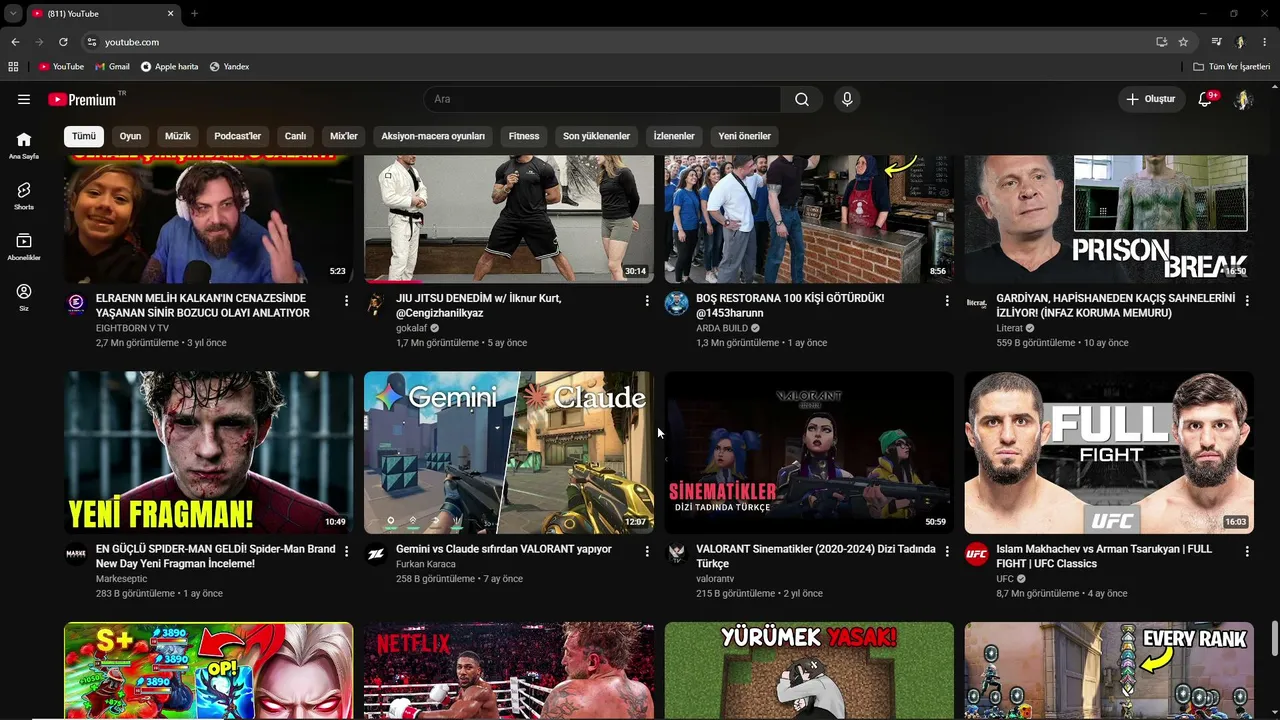Screen dimensions: 1280x720
Task: Select the Oyun filter chip
Action: [x=131, y=136]
